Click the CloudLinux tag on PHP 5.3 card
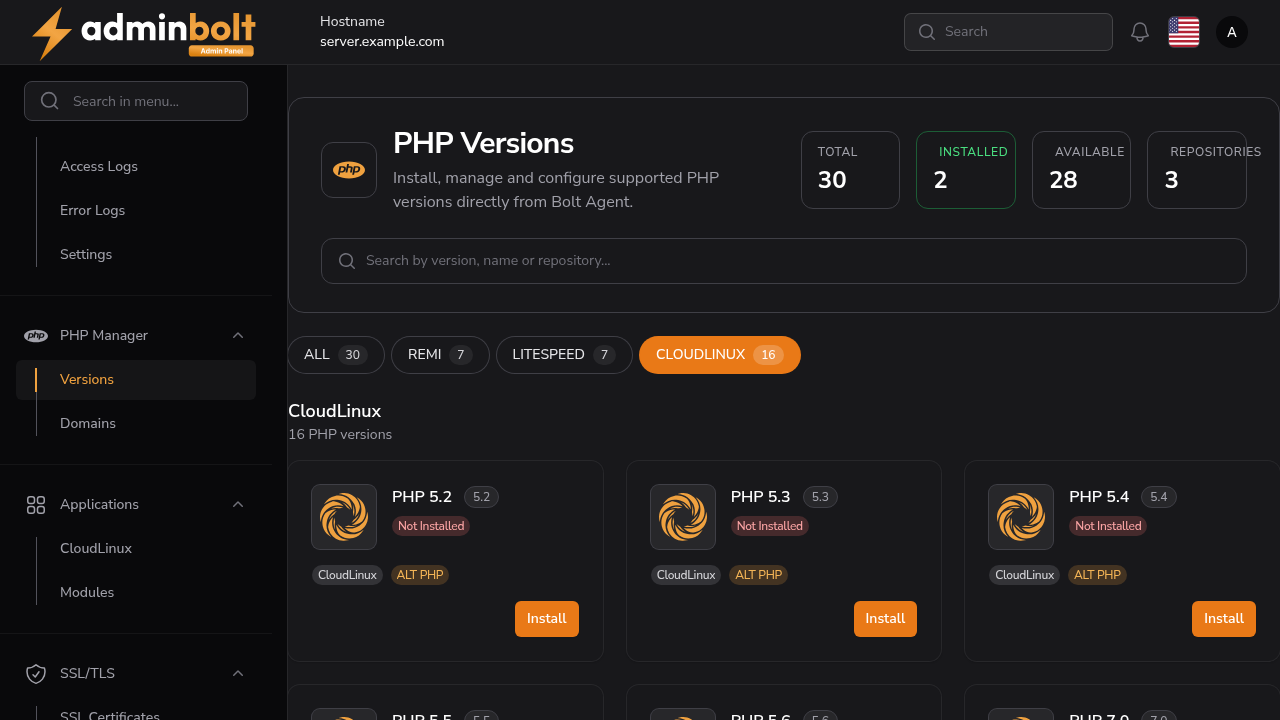 (x=686, y=575)
